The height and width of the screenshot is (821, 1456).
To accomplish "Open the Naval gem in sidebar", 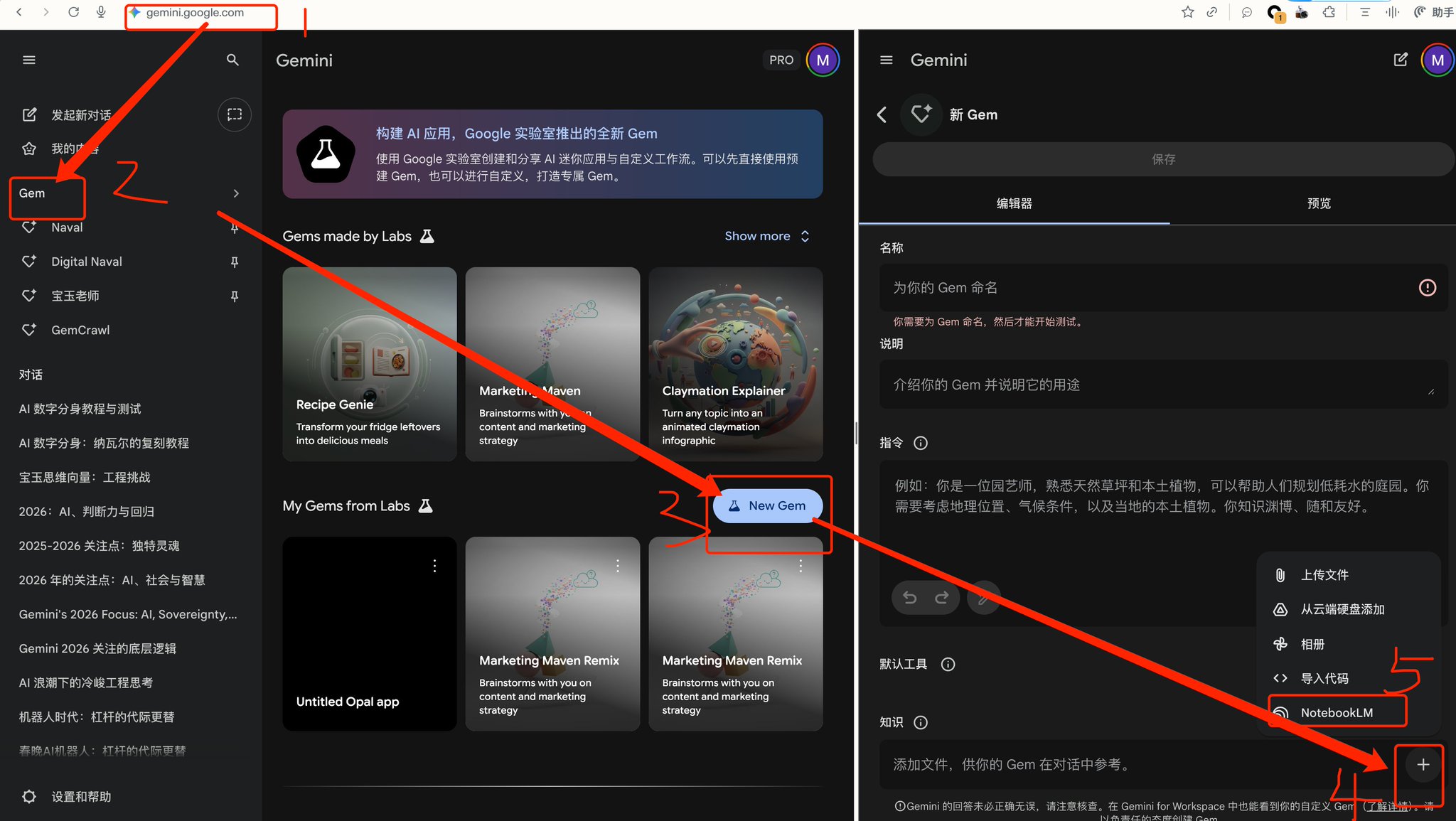I will click(68, 227).
